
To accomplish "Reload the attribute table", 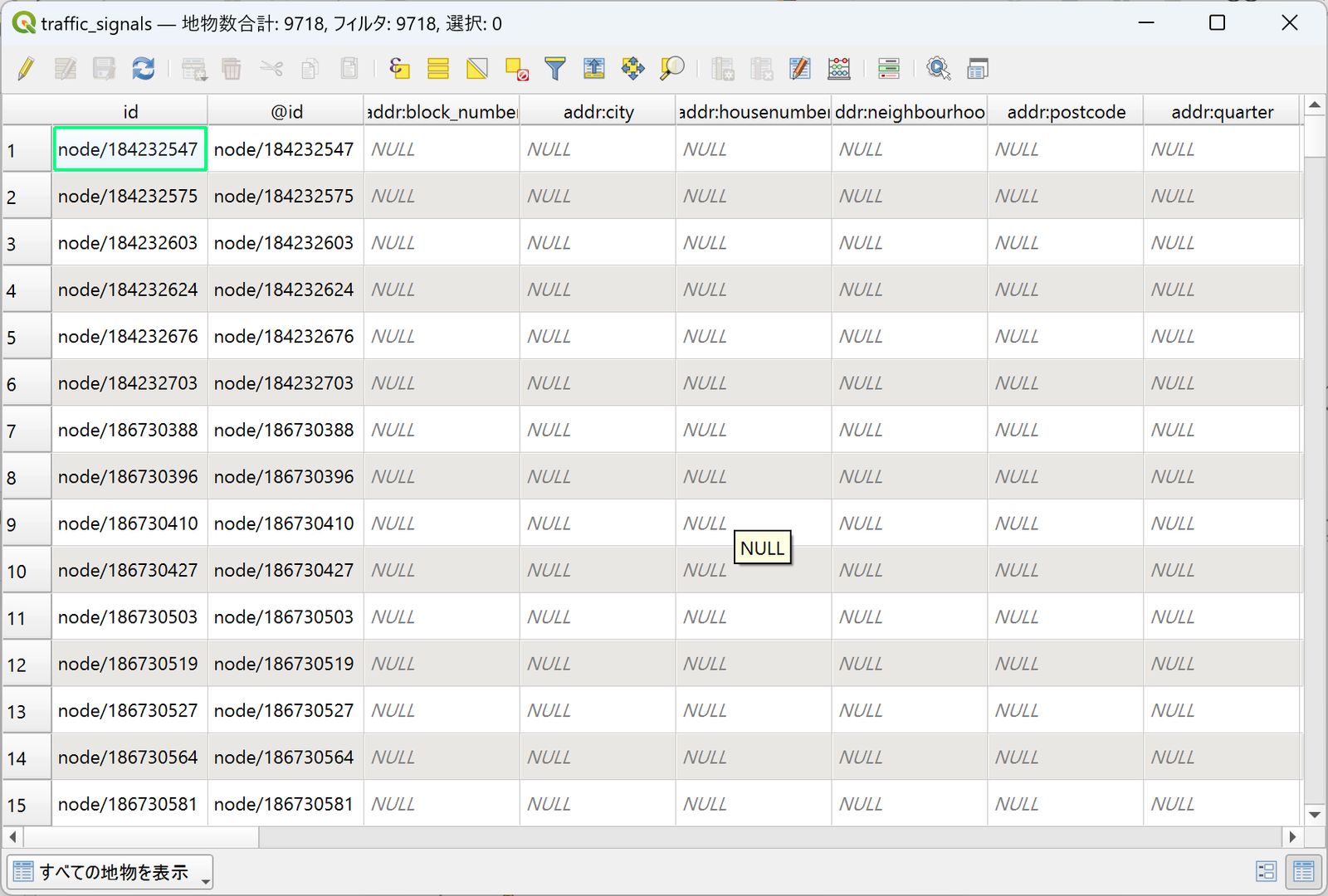I will click(x=143, y=69).
